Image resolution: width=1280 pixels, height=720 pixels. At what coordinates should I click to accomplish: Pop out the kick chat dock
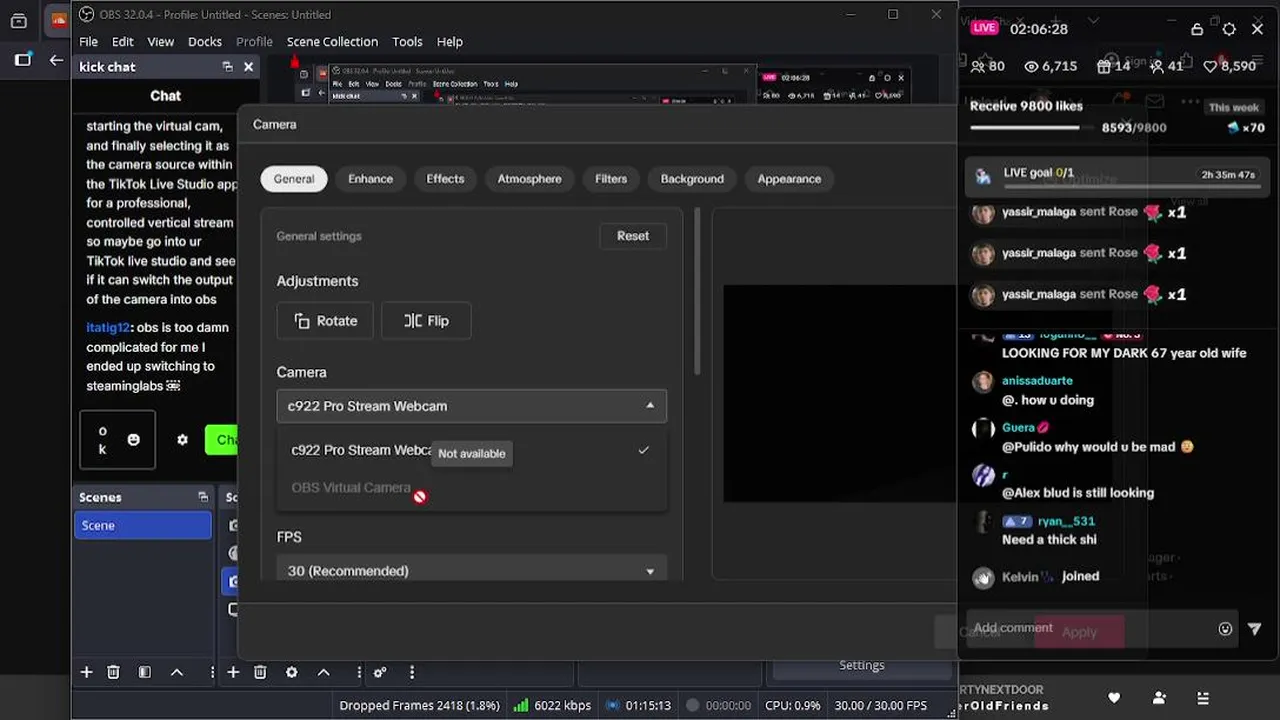click(x=227, y=66)
